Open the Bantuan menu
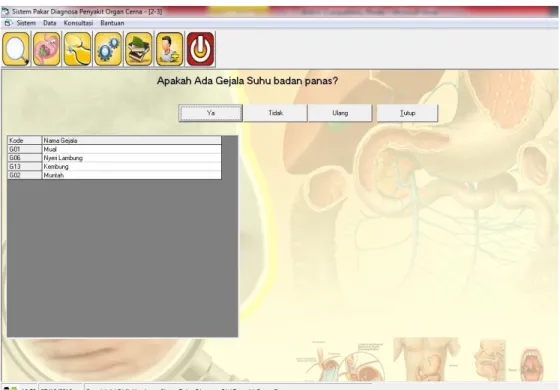Image resolution: width=560 pixels, height=390 pixels. coord(112,23)
